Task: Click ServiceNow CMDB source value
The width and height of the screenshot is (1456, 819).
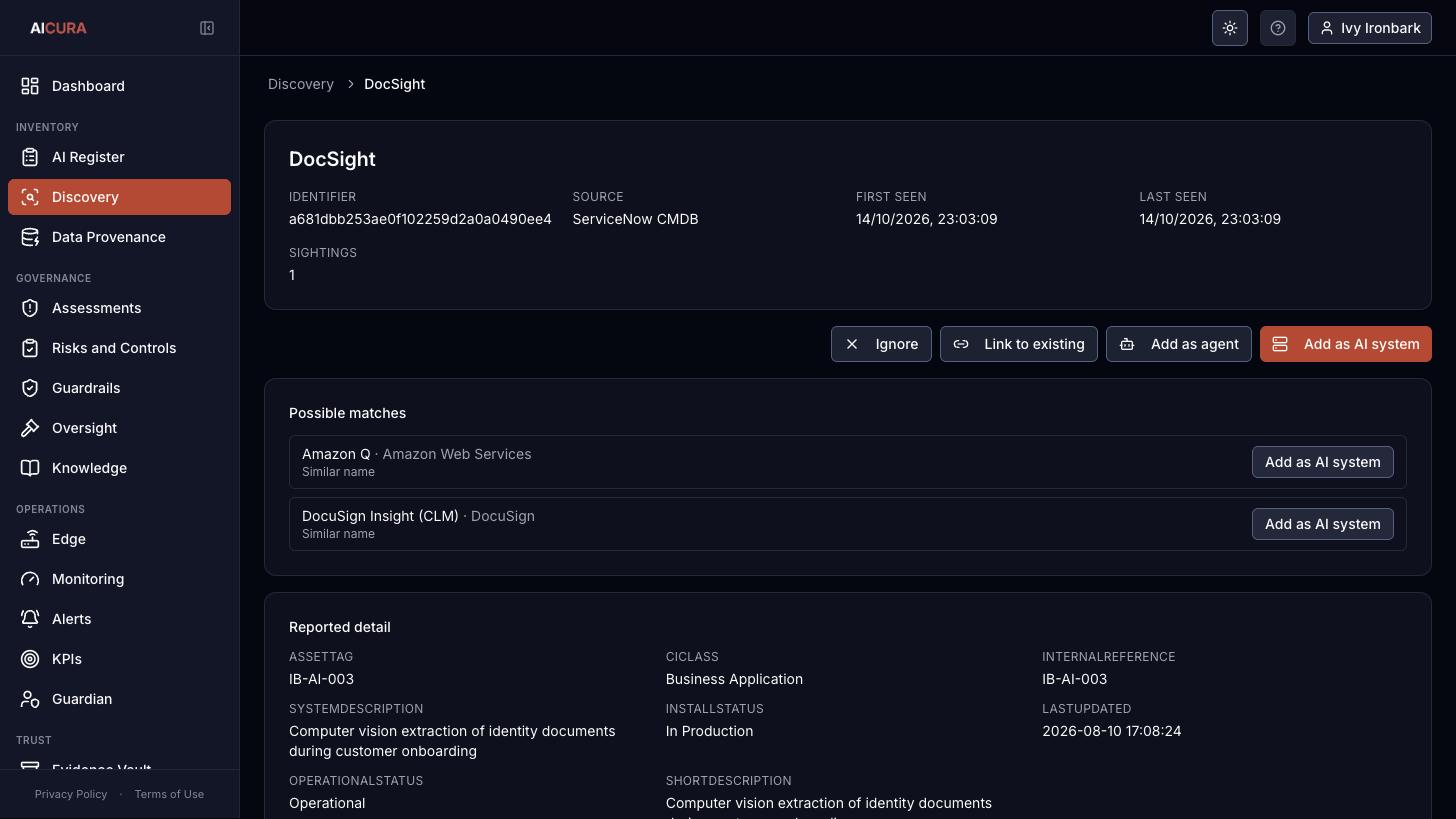Action: click(635, 219)
